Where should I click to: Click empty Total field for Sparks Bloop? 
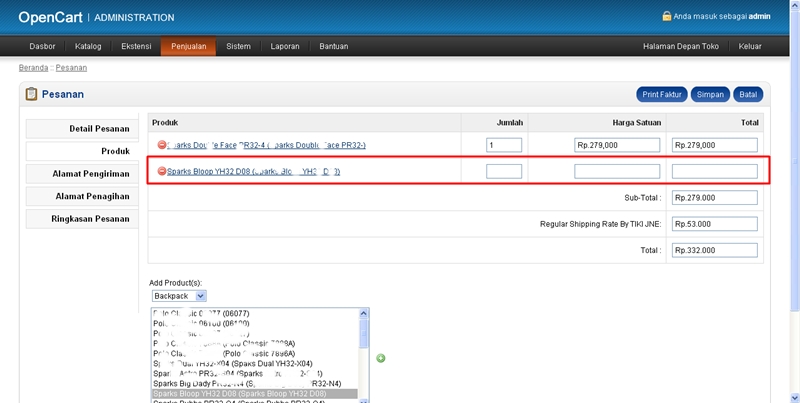pyautogui.click(x=715, y=171)
